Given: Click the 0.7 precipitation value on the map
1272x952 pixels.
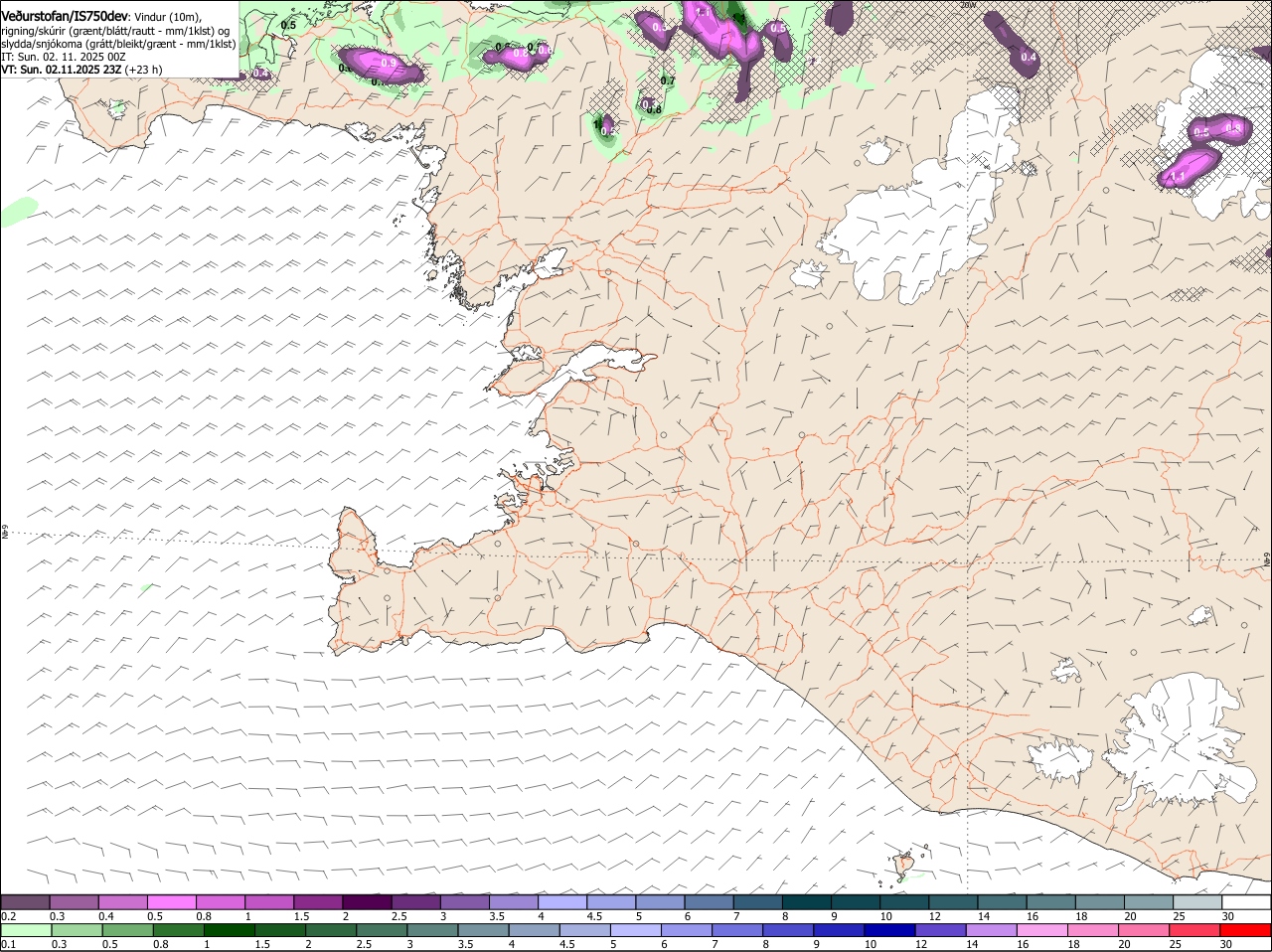Looking at the screenshot, I should pos(668,81).
